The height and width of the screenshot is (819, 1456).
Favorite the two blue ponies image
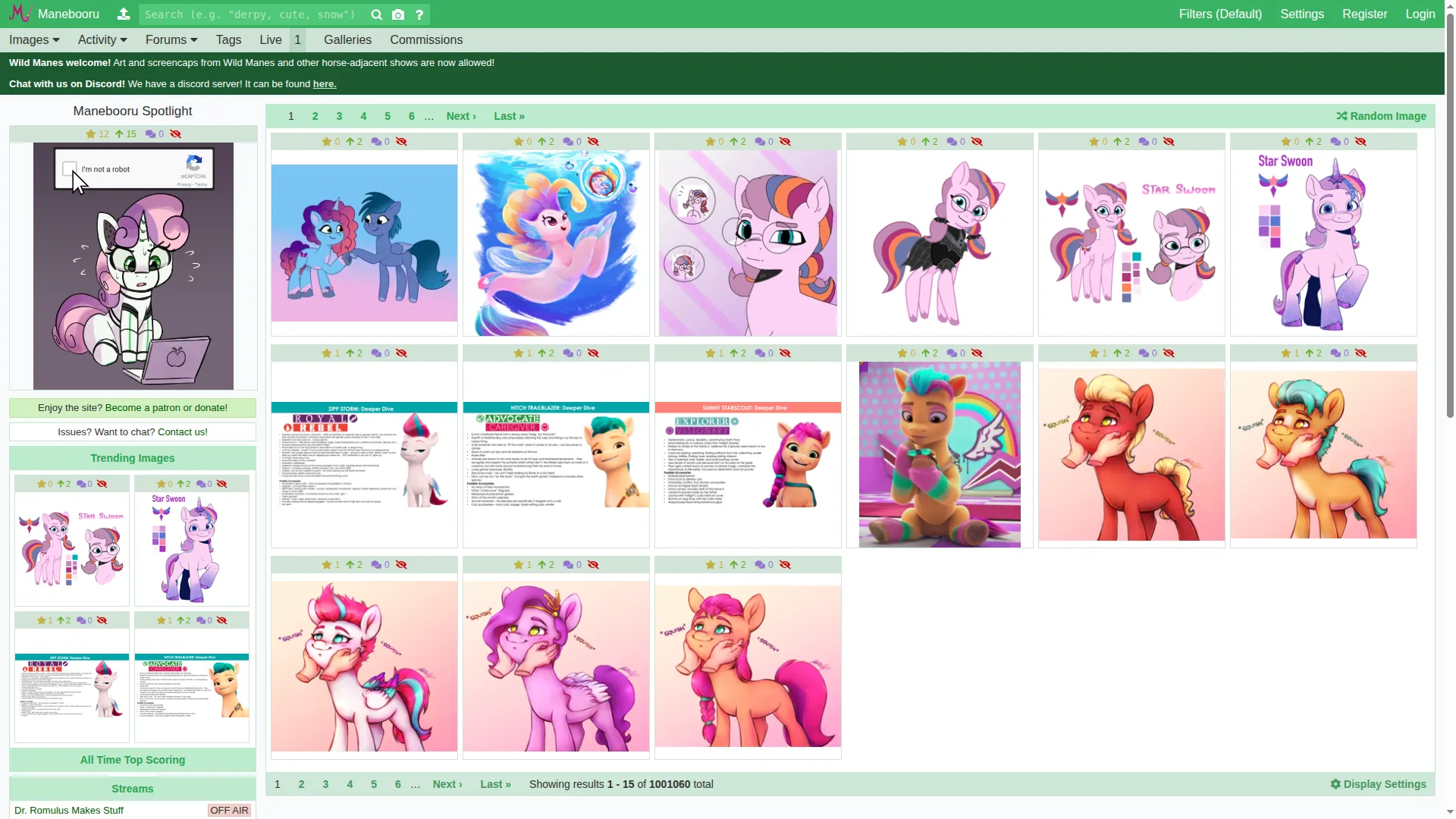[327, 142]
